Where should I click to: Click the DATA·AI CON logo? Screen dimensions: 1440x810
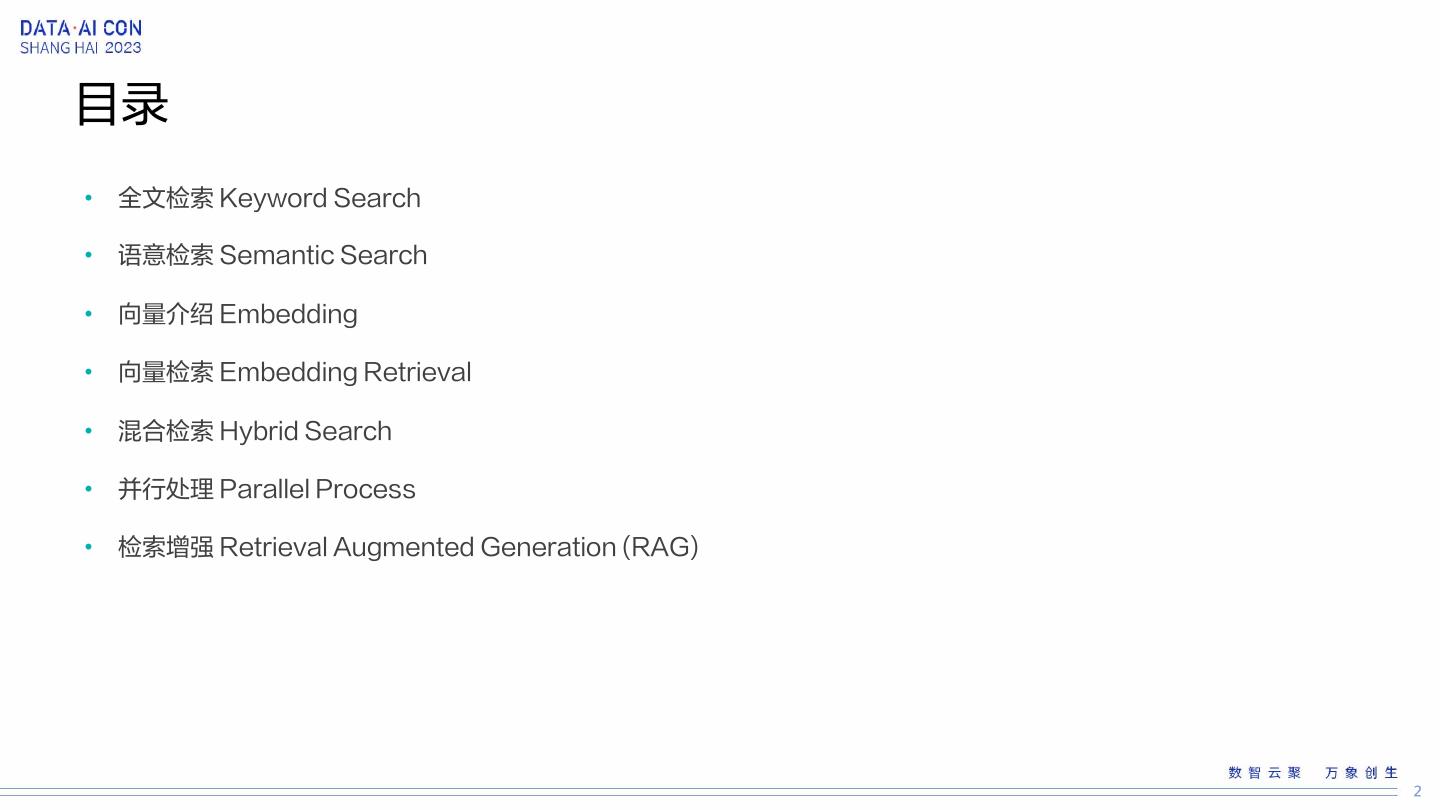[81, 28]
